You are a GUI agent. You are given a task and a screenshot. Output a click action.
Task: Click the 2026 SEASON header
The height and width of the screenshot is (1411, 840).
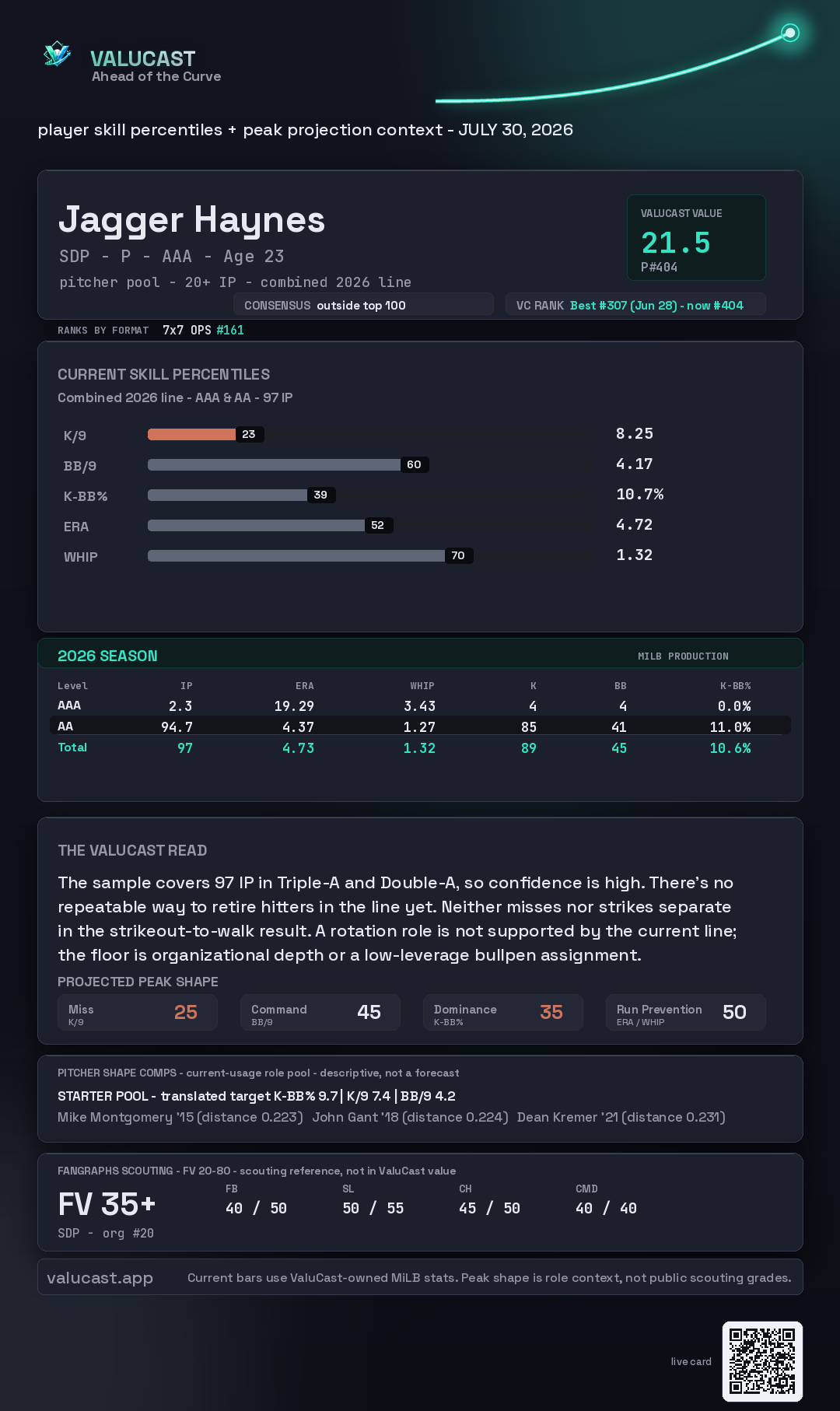click(x=107, y=656)
